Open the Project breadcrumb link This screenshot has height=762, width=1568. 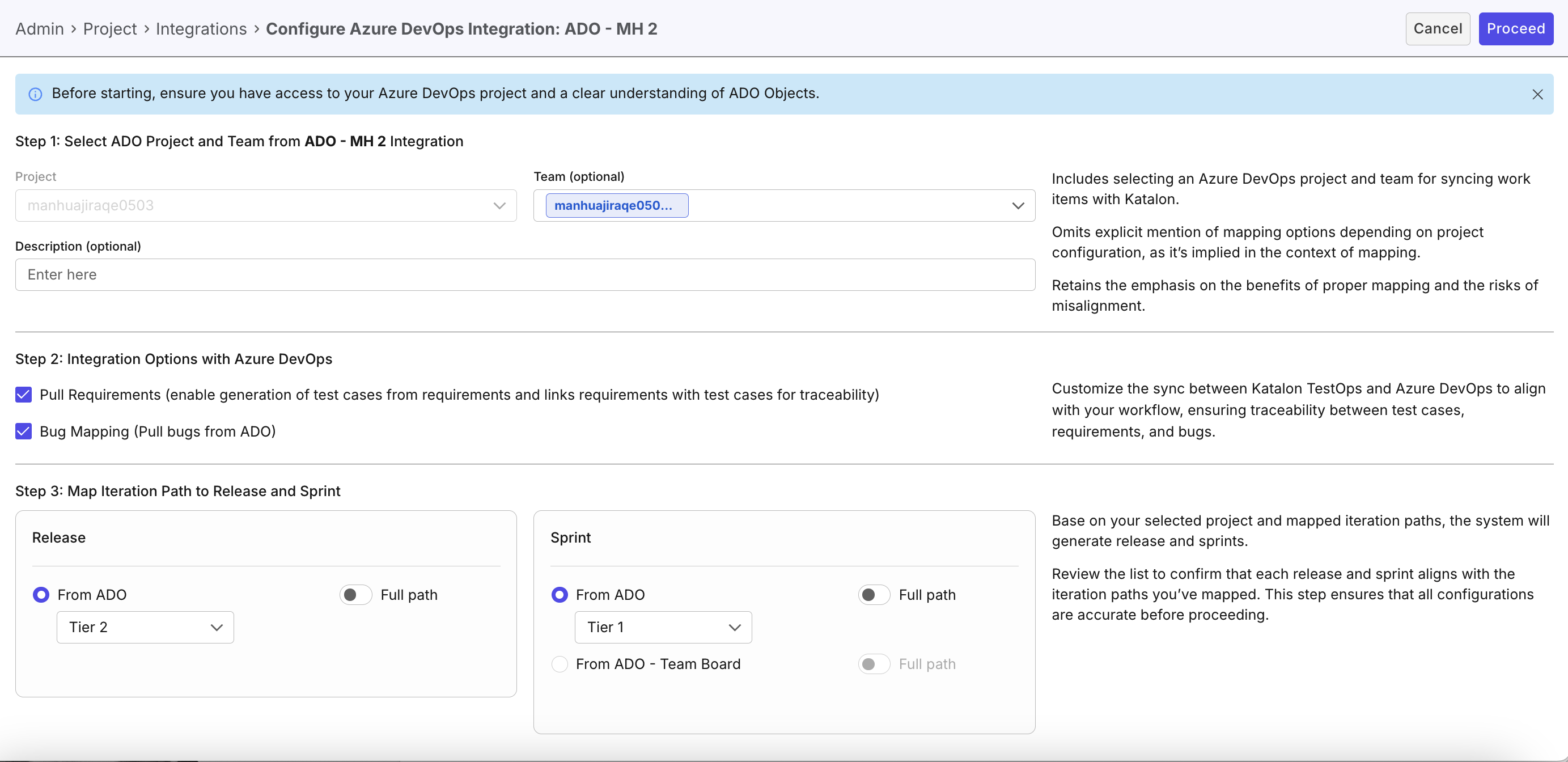(x=109, y=28)
